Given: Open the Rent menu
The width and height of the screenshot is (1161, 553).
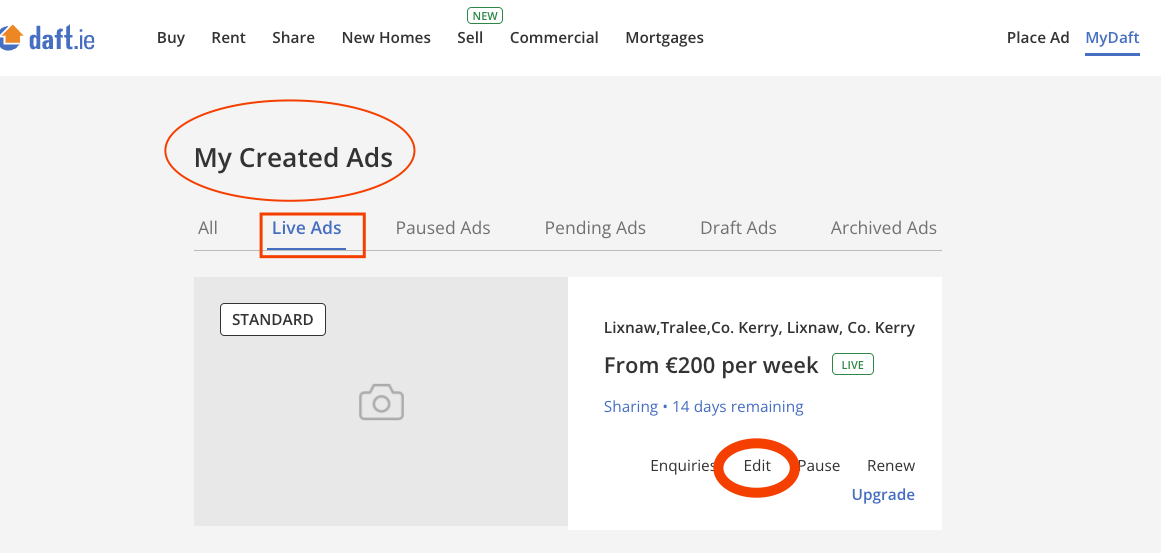Looking at the screenshot, I should pos(228,38).
